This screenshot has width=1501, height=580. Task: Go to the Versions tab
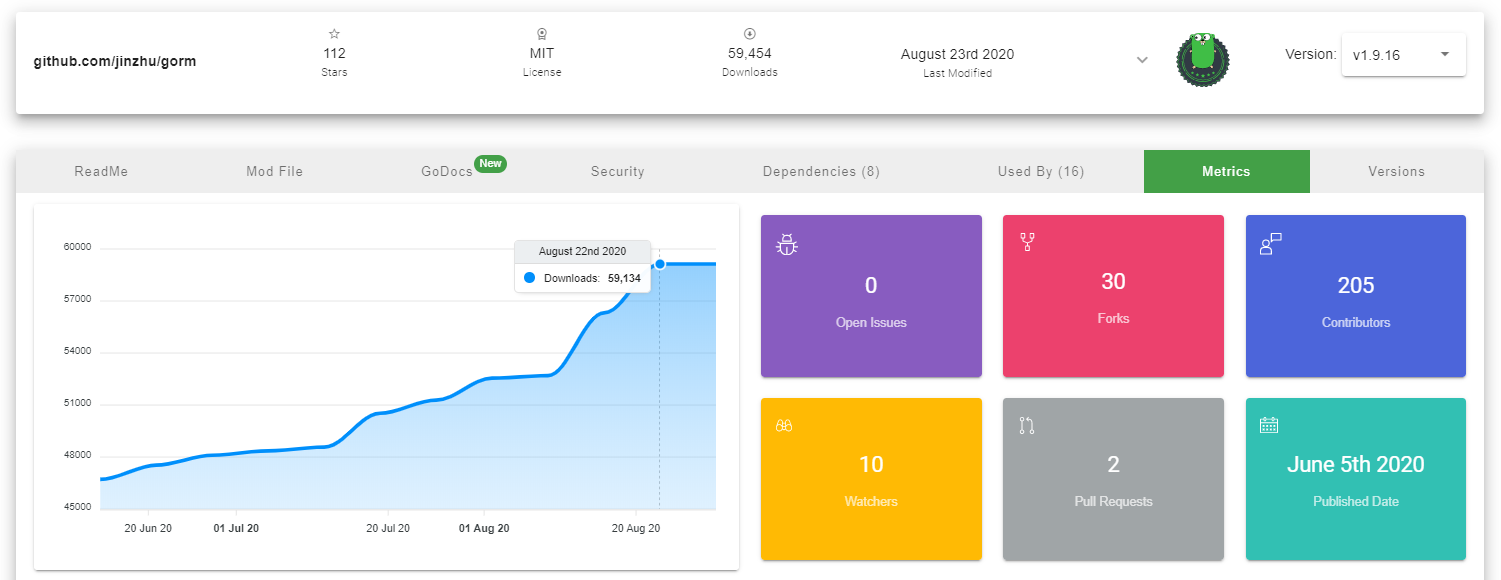tap(1396, 171)
